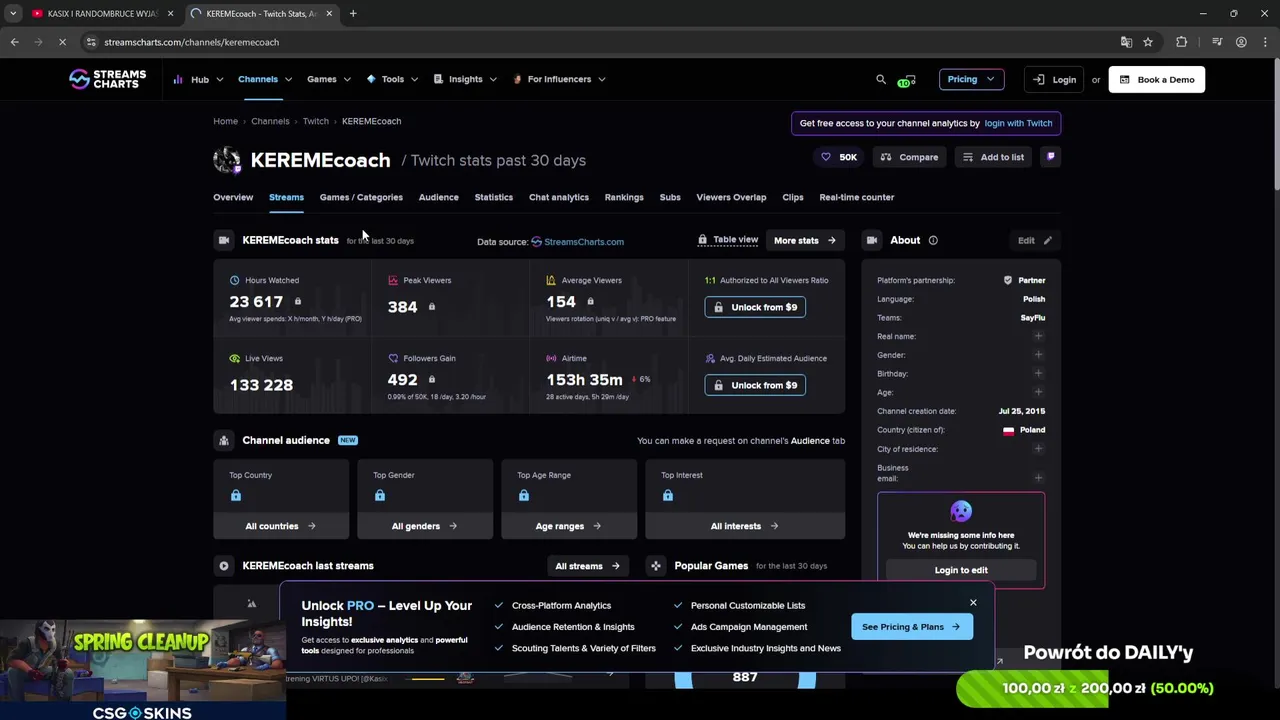Image resolution: width=1280 pixels, height=720 pixels.
Task: Go to Home breadcrumb link
Action: click(225, 121)
